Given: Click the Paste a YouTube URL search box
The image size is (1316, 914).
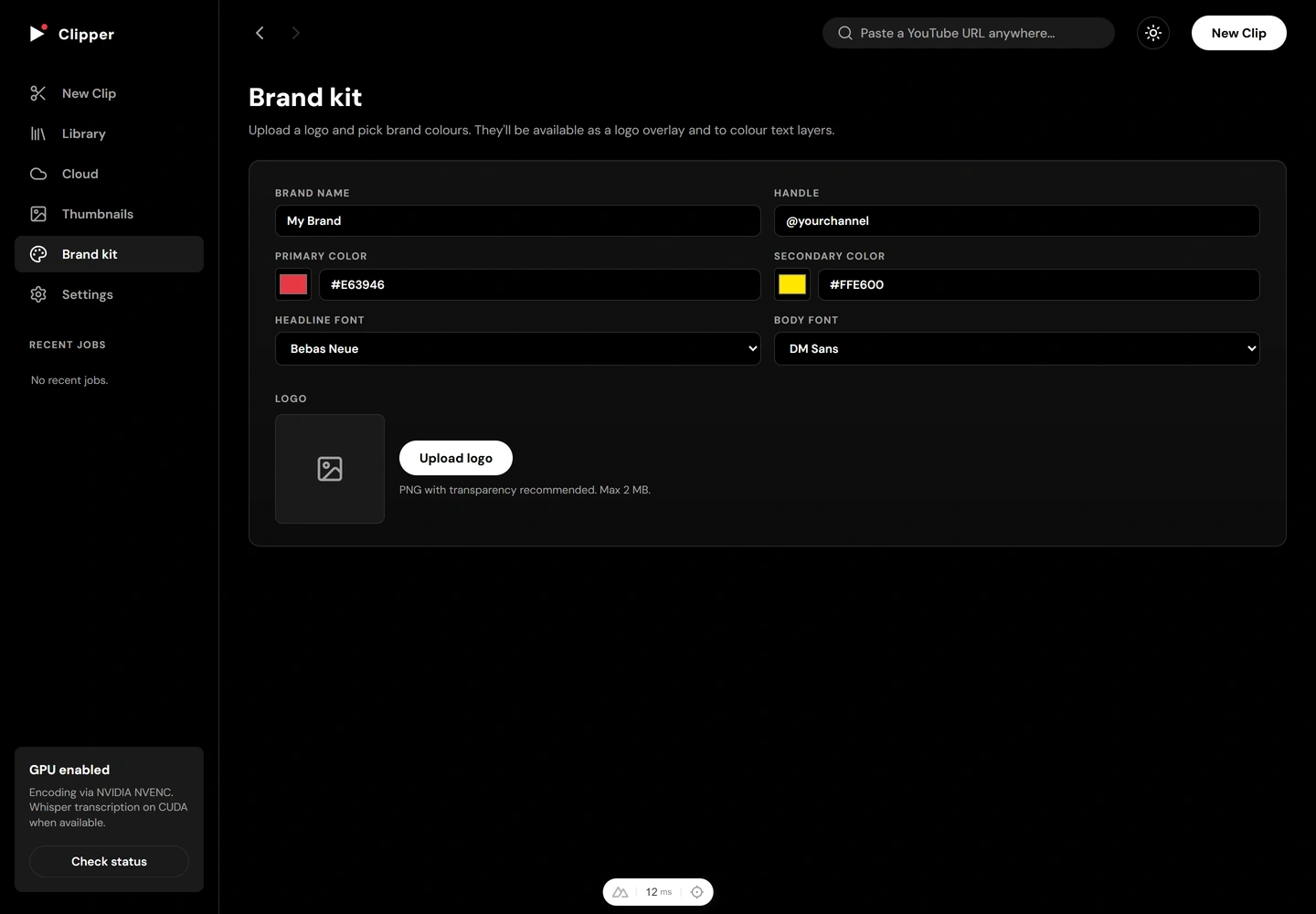Looking at the screenshot, I should [x=969, y=33].
